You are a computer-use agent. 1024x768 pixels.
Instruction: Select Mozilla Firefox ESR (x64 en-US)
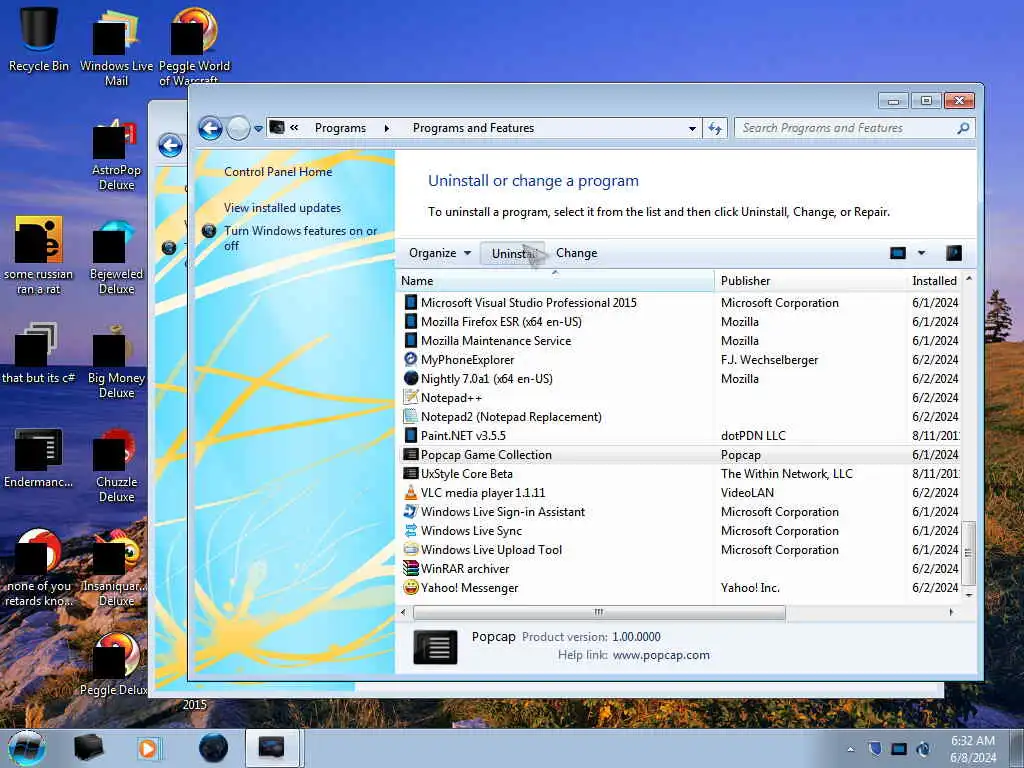pyautogui.click(x=677, y=321)
